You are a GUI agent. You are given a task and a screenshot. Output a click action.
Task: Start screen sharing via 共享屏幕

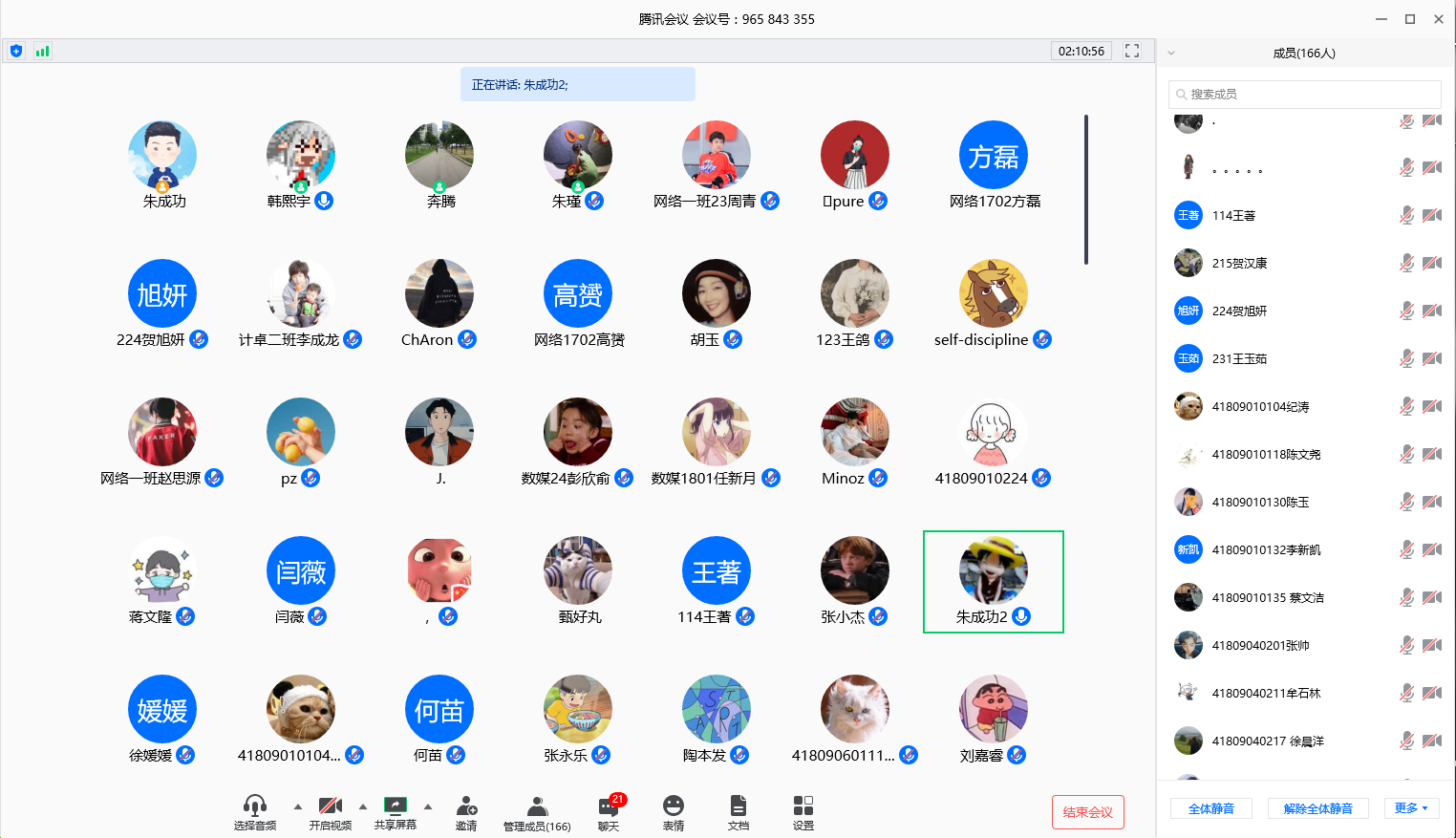(x=395, y=810)
